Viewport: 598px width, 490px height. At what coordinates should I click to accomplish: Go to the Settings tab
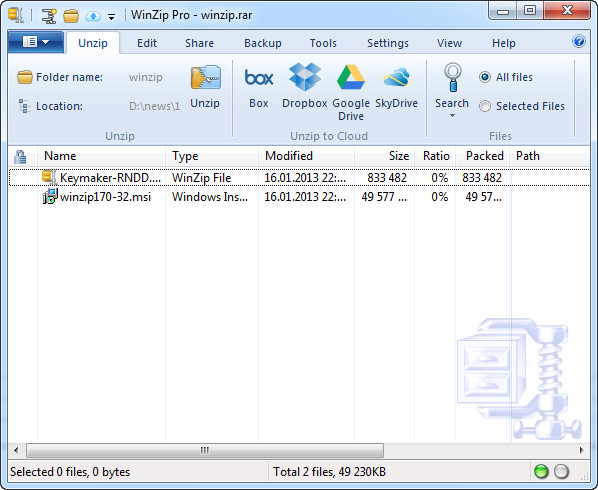(388, 43)
